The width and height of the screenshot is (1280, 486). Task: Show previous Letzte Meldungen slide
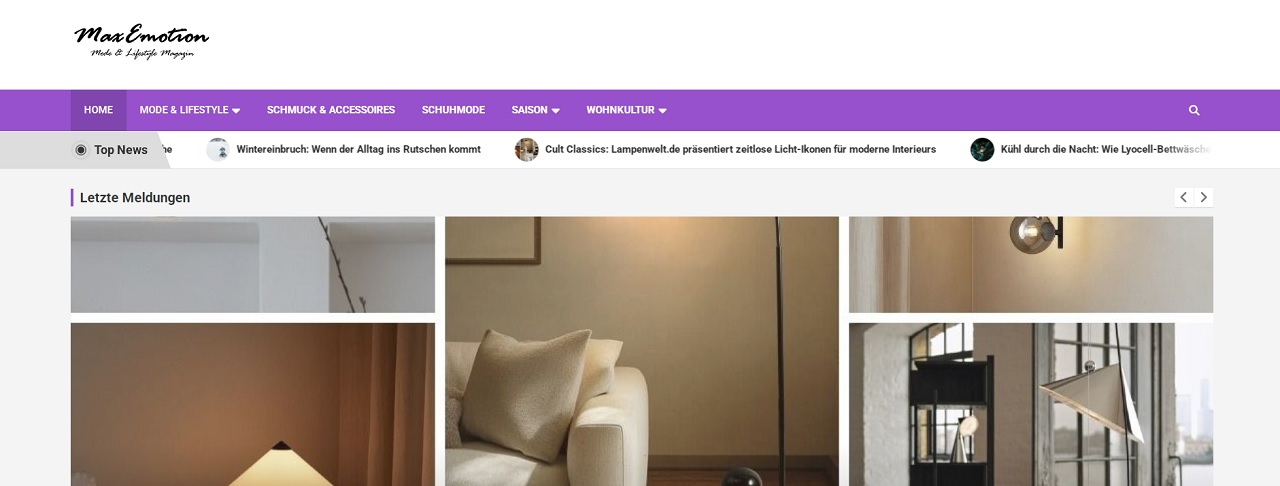coord(1183,197)
